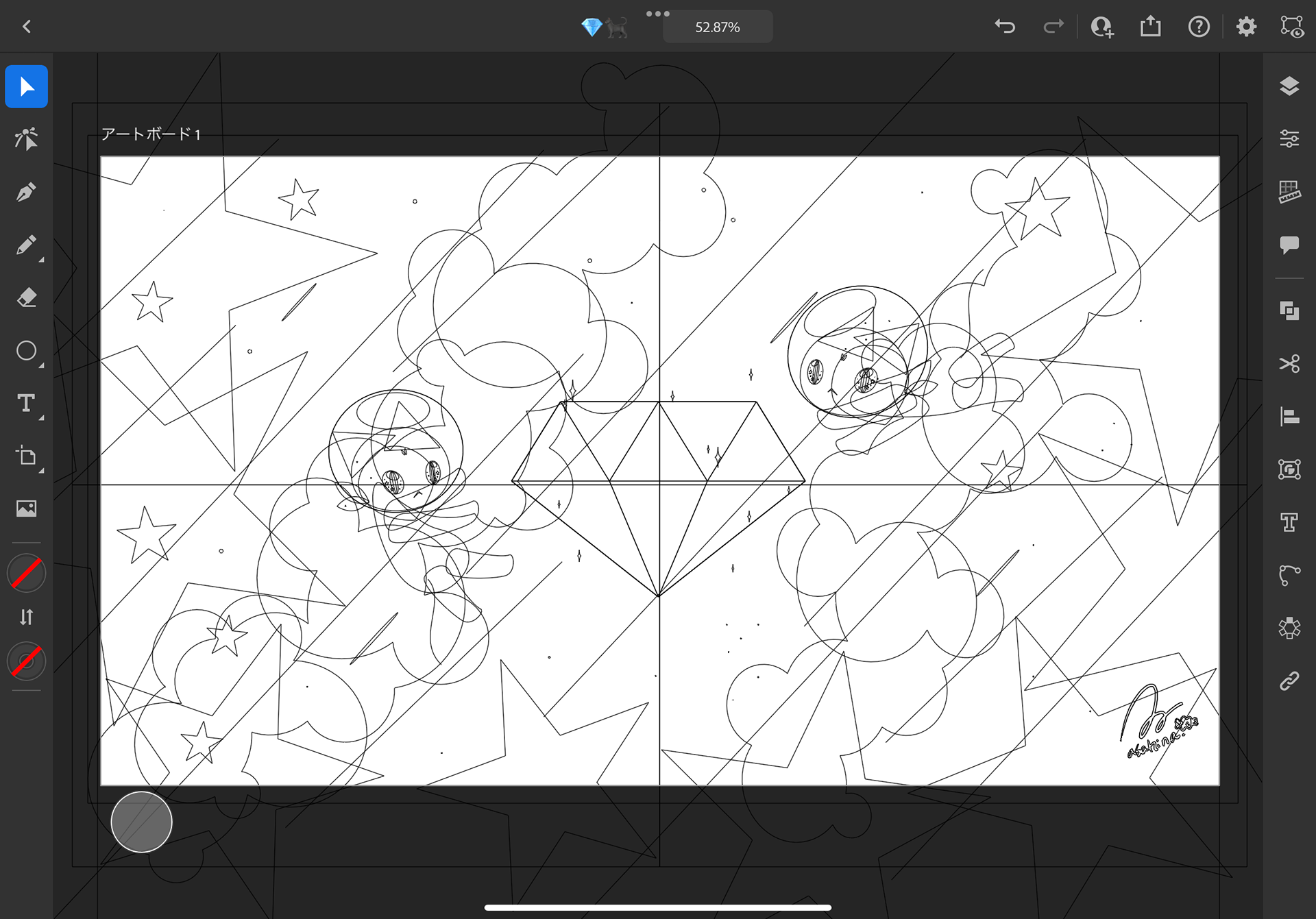The image size is (1316, 919).
Task: Open the Share export button
Action: 1150,27
